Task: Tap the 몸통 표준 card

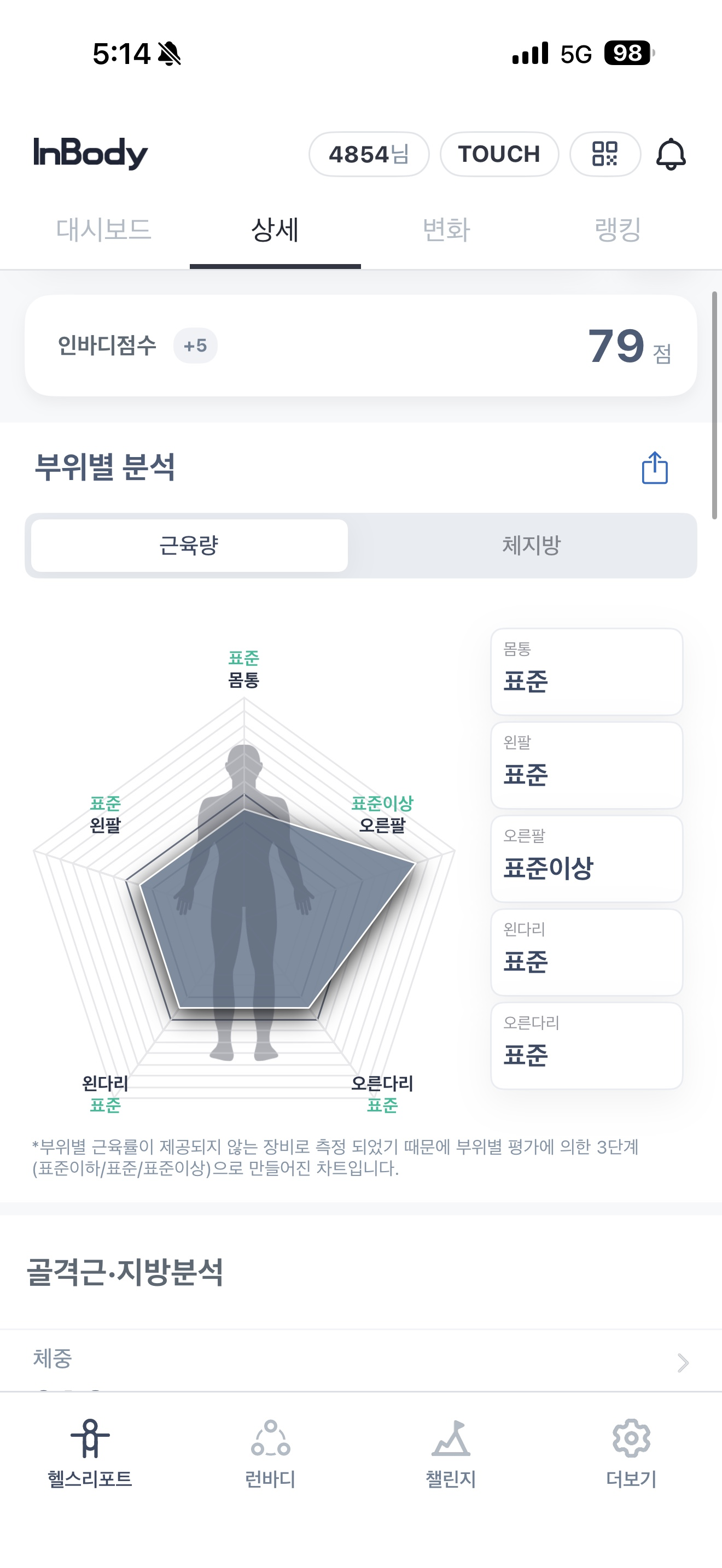Action: click(586, 671)
